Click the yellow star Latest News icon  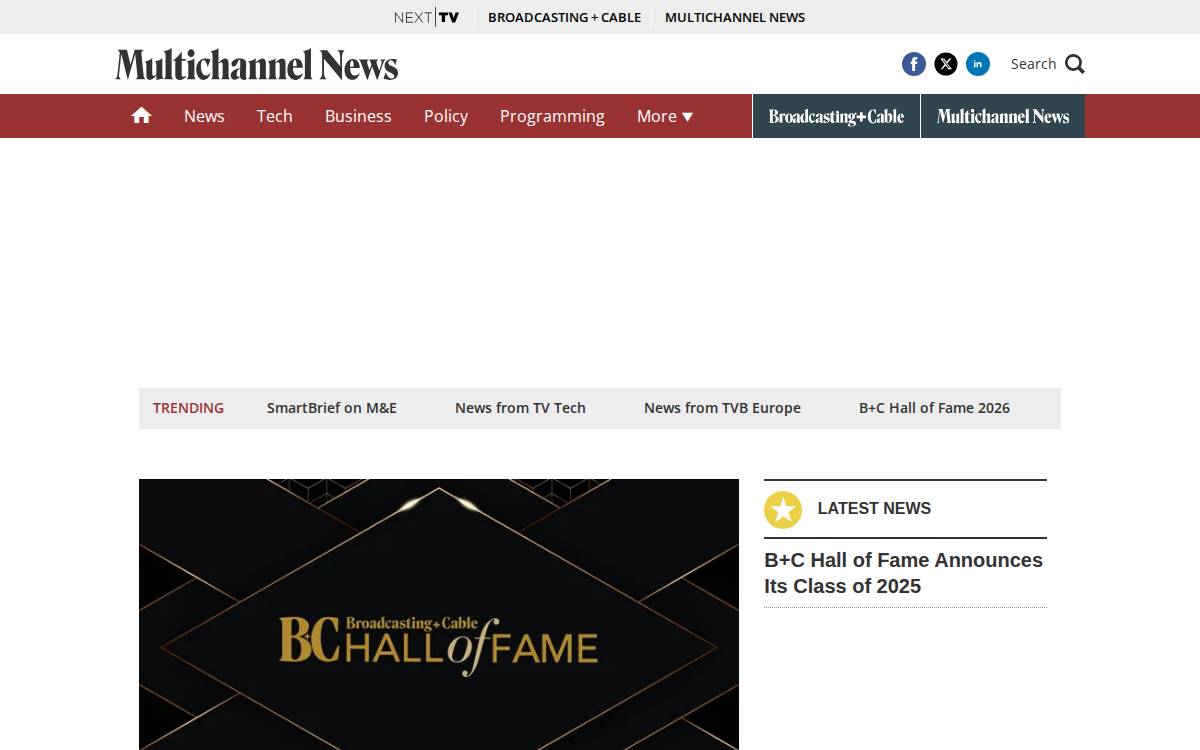(783, 510)
